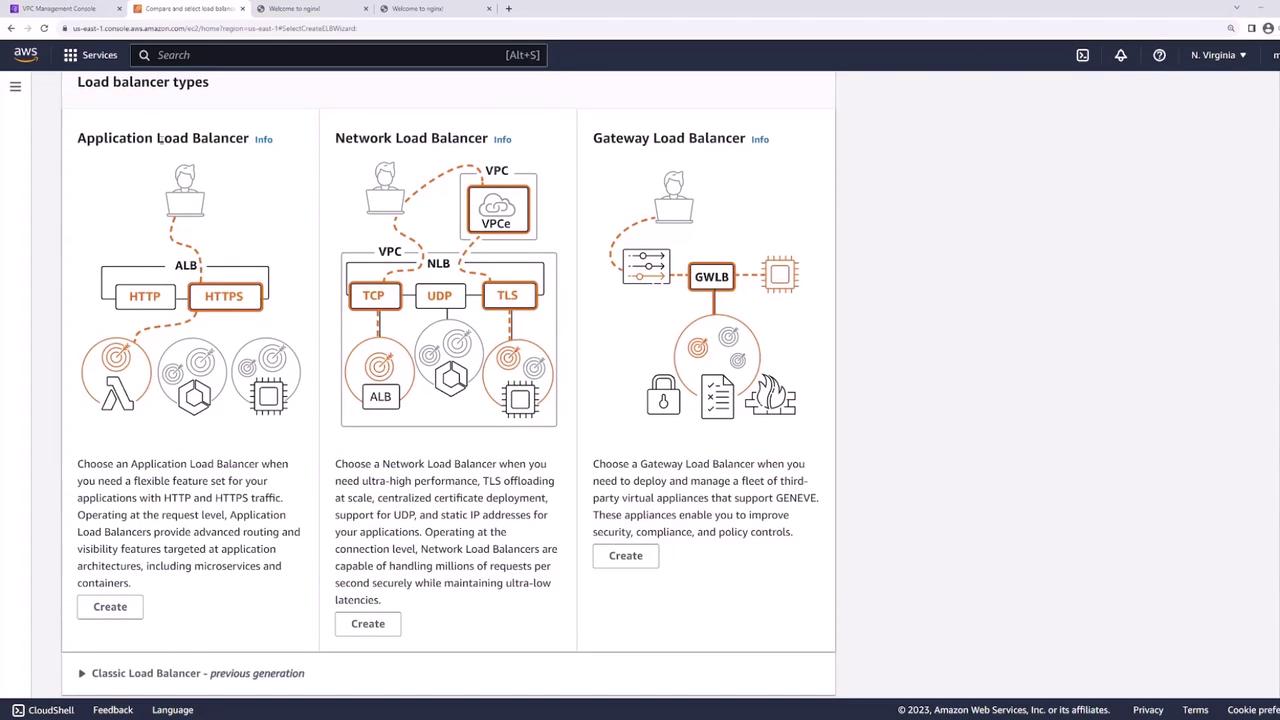Close the Compare and select load balancer tab
The height and width of the screenshot is (720, 1280).
pyautogui.click(x=242, y=9)
